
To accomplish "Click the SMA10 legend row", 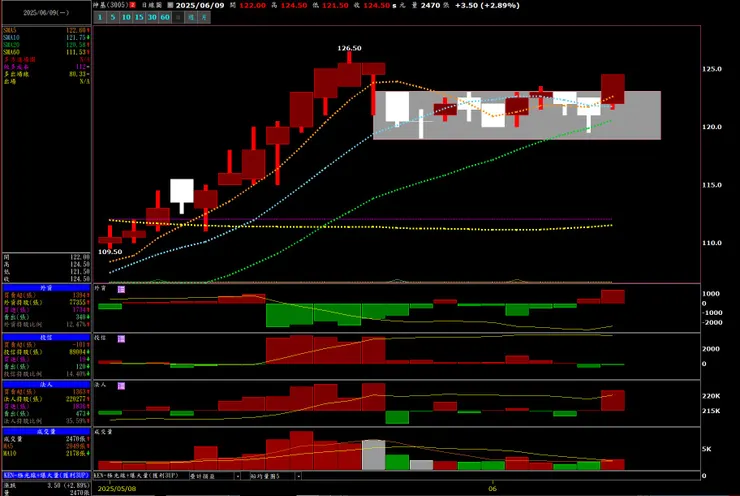I will 46,37.
